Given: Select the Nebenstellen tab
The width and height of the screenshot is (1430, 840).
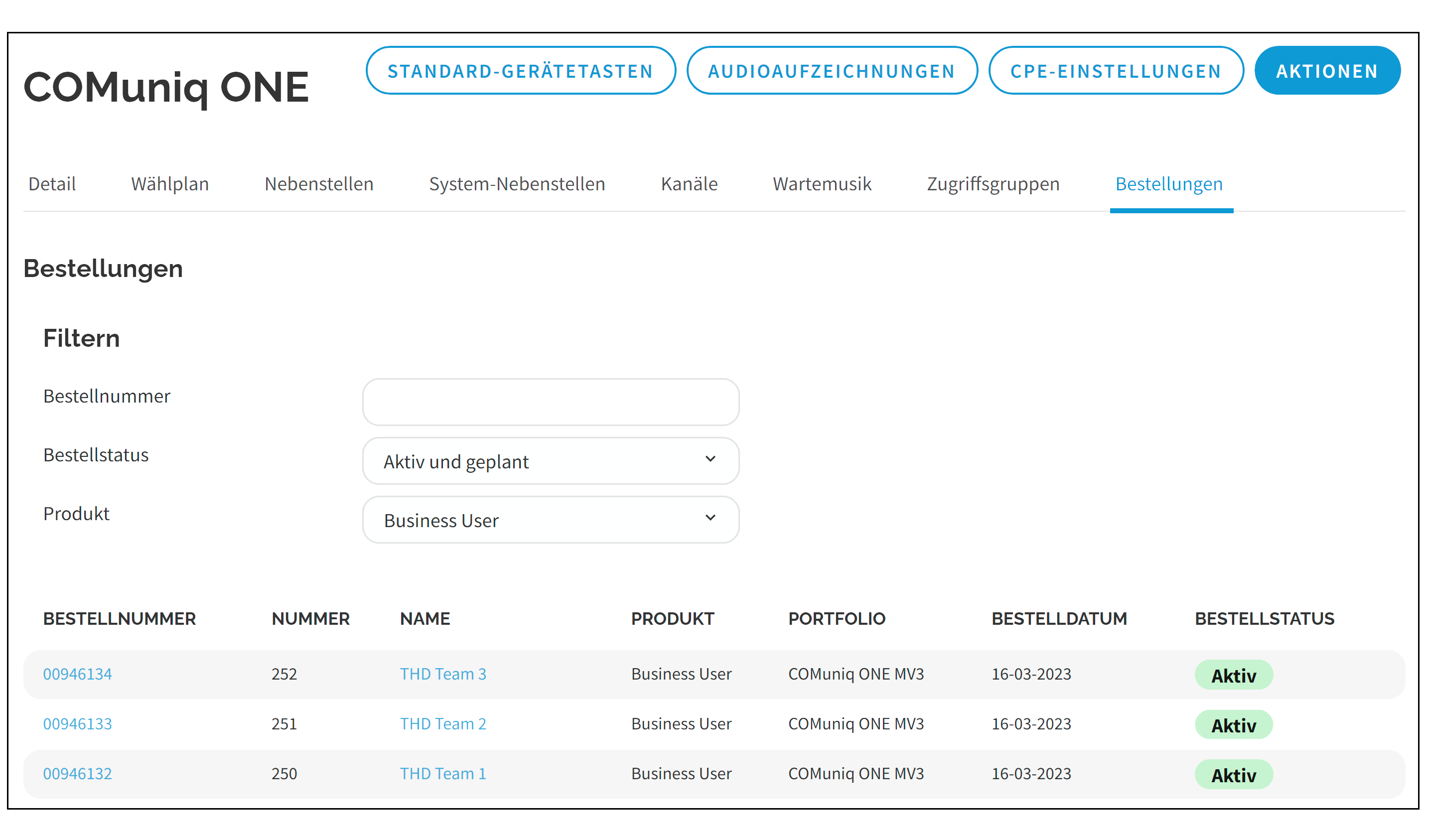Looking at the screenshot, I should [319, 184].
